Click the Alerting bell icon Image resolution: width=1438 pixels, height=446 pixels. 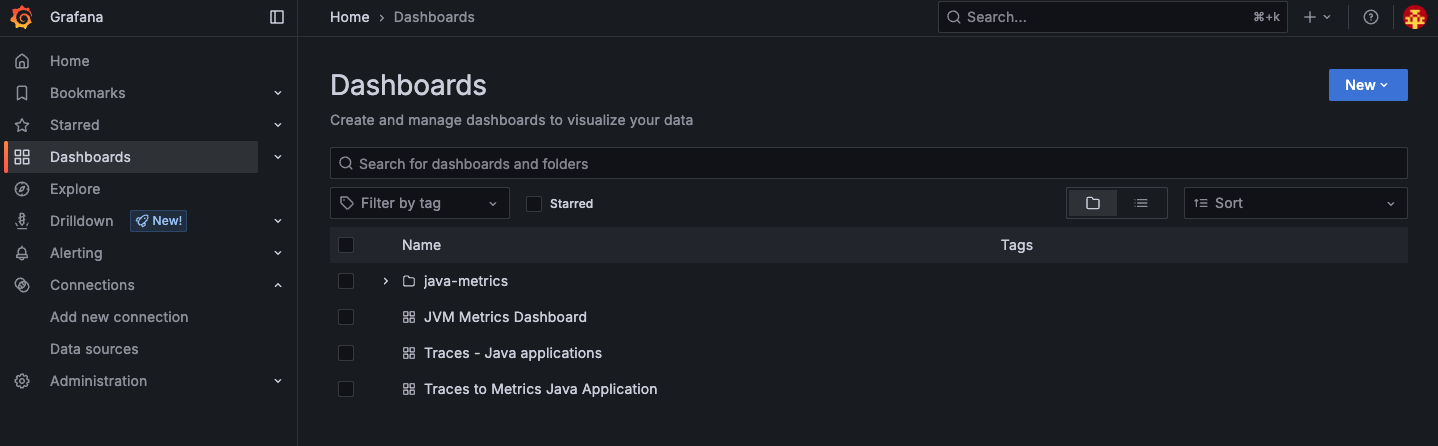pos(22,253)
